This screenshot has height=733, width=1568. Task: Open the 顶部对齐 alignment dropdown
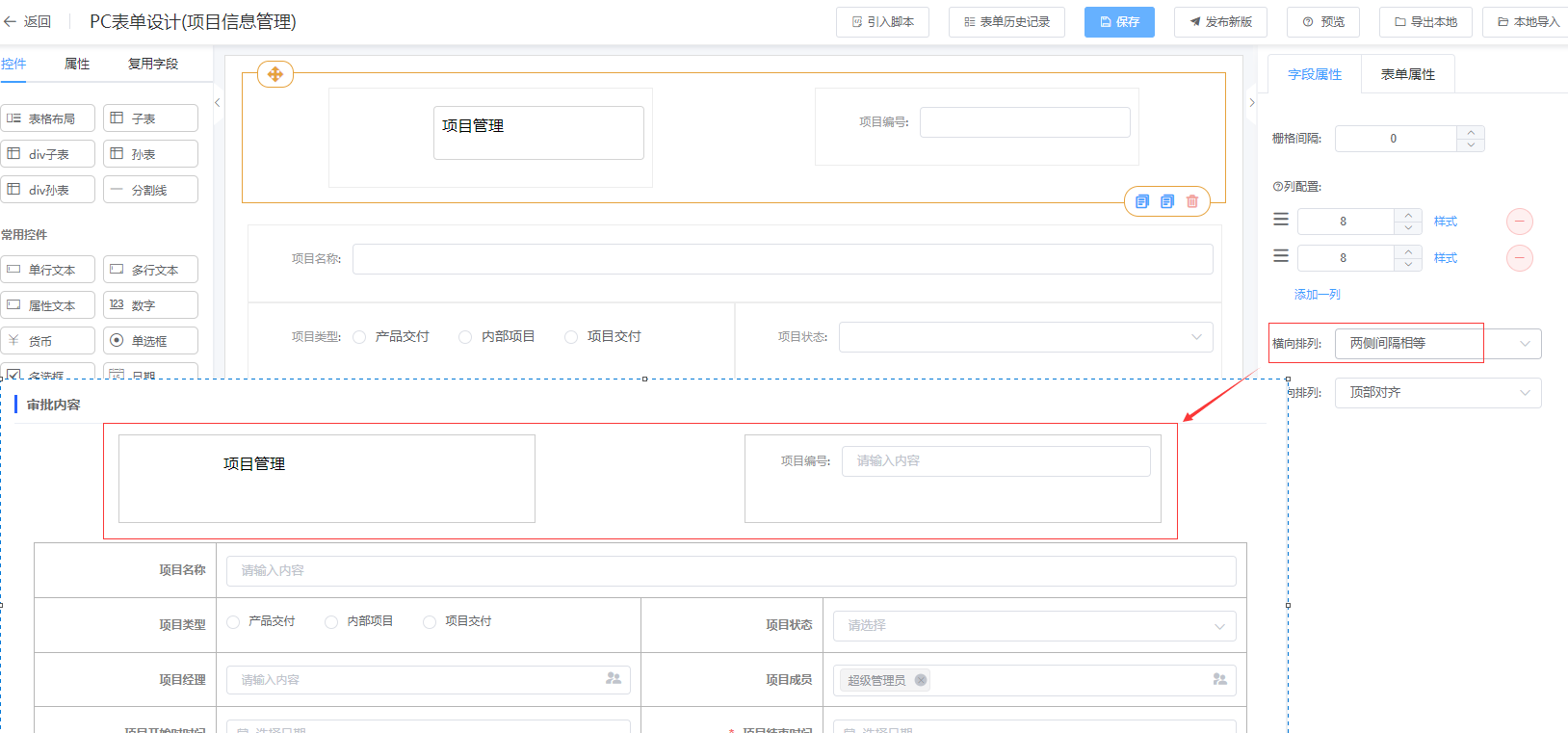click(x=1437, y=393)
